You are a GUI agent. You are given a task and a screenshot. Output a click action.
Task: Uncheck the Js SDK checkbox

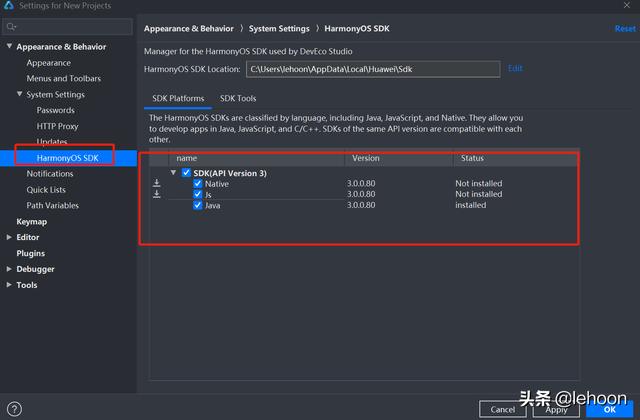[198, 194]
